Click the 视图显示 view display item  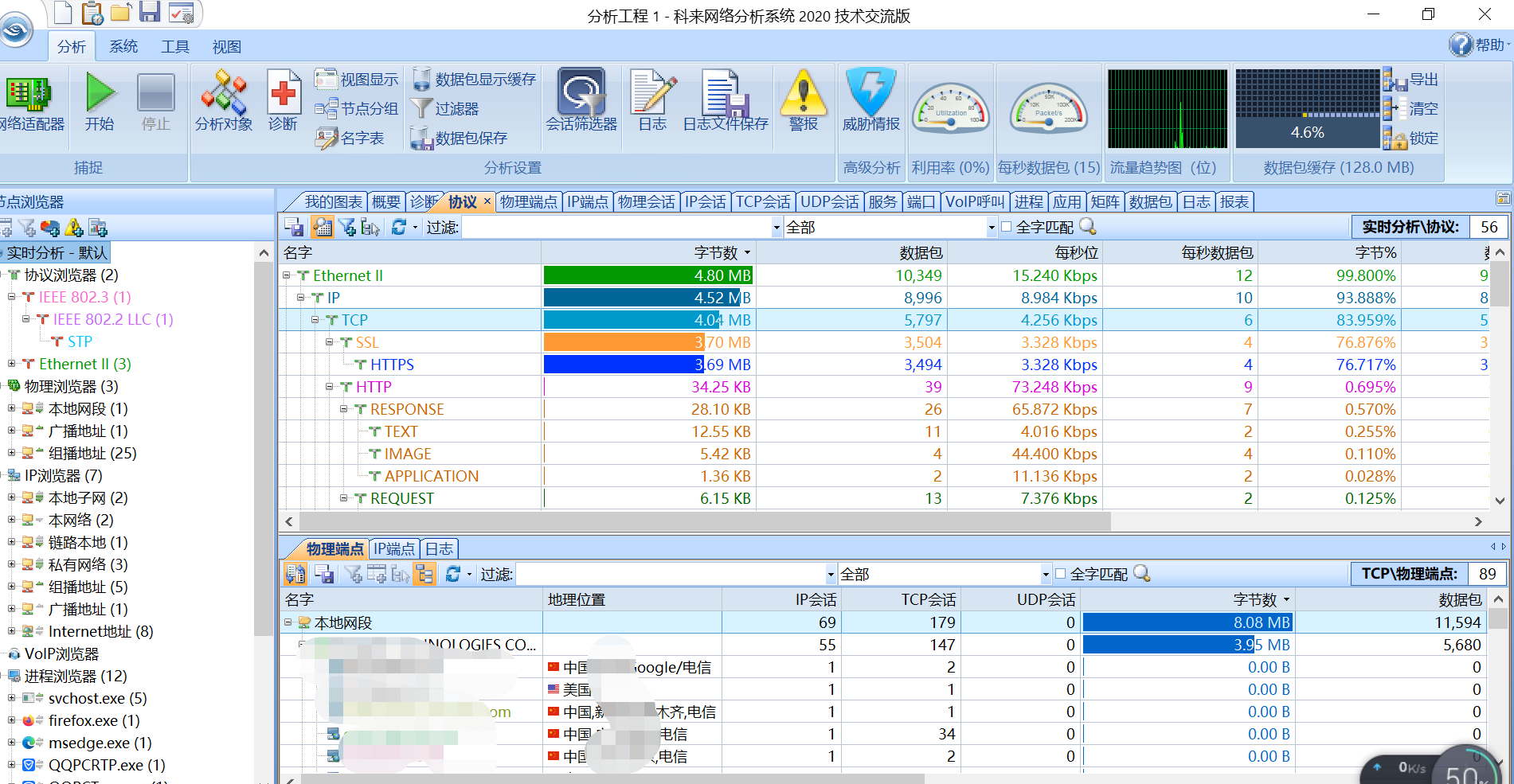coord(356,79)
